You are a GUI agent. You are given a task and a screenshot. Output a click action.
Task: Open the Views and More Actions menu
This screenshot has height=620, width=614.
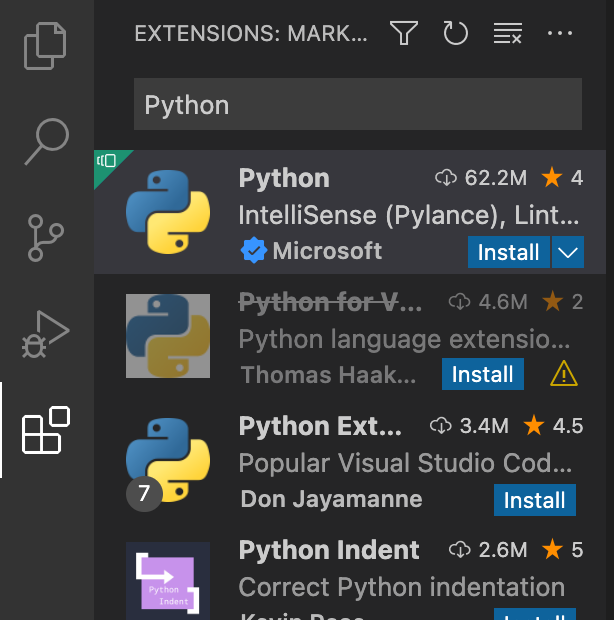[560, 34]
